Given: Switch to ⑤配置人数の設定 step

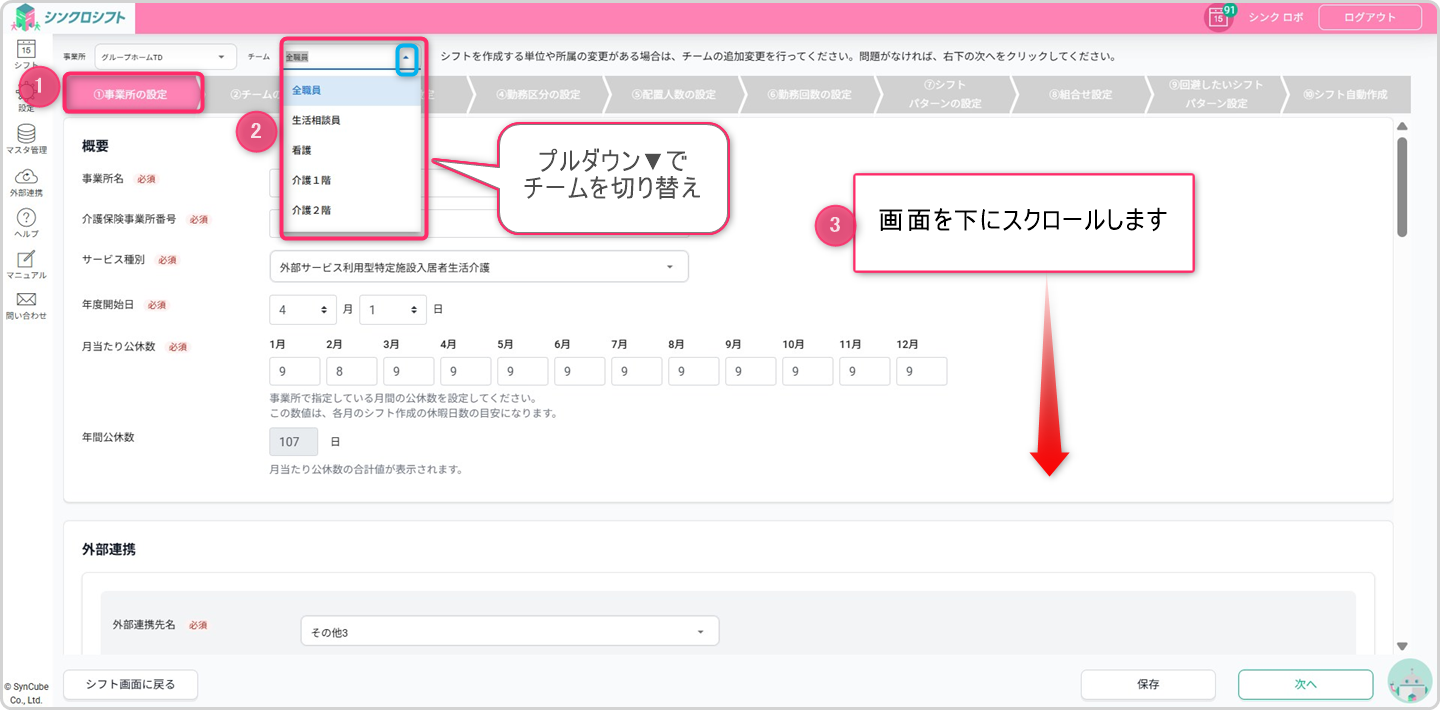Looking at the screenshot, I should pos(673,95).
